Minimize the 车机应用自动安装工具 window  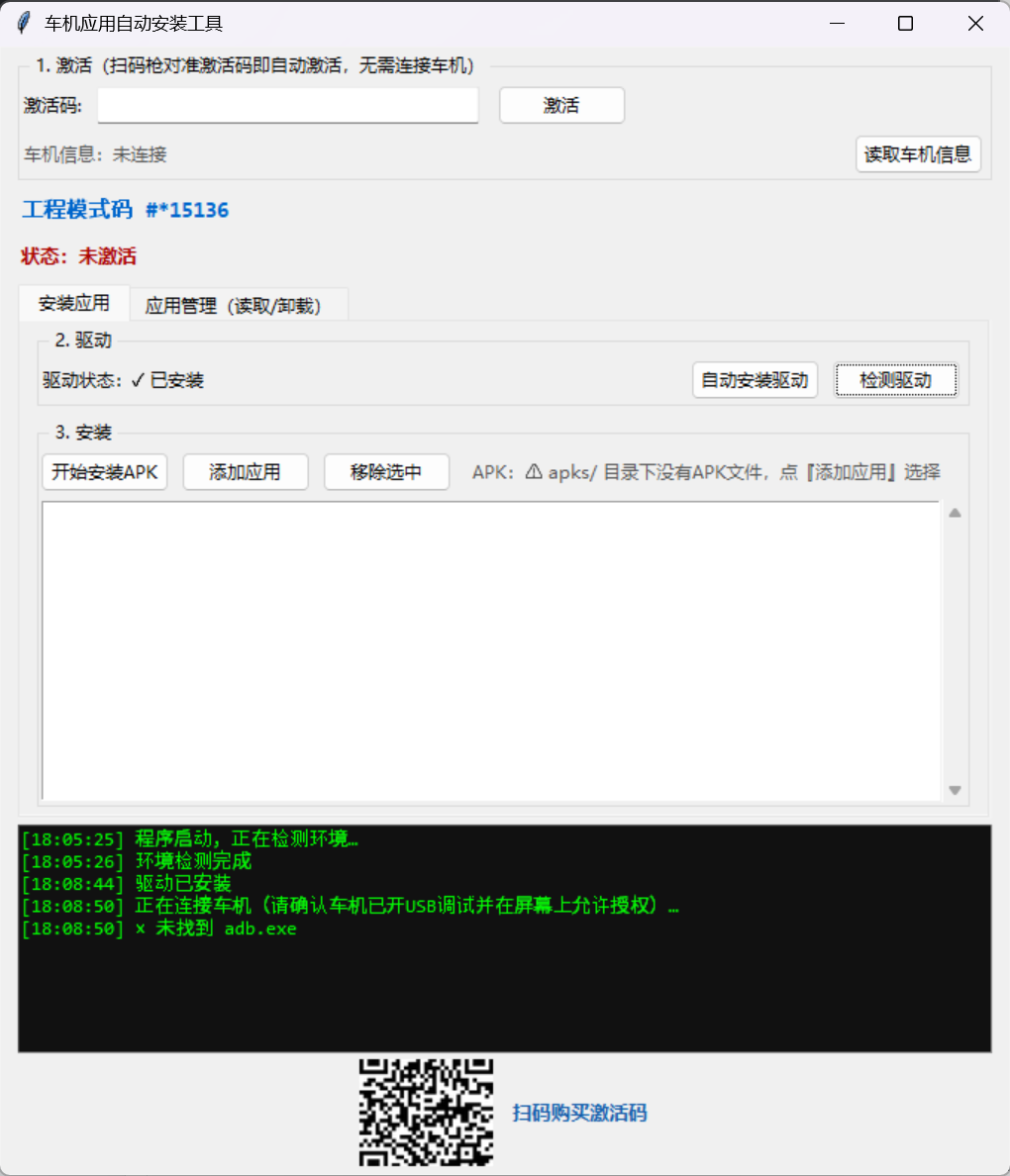(x=838, y=23)
